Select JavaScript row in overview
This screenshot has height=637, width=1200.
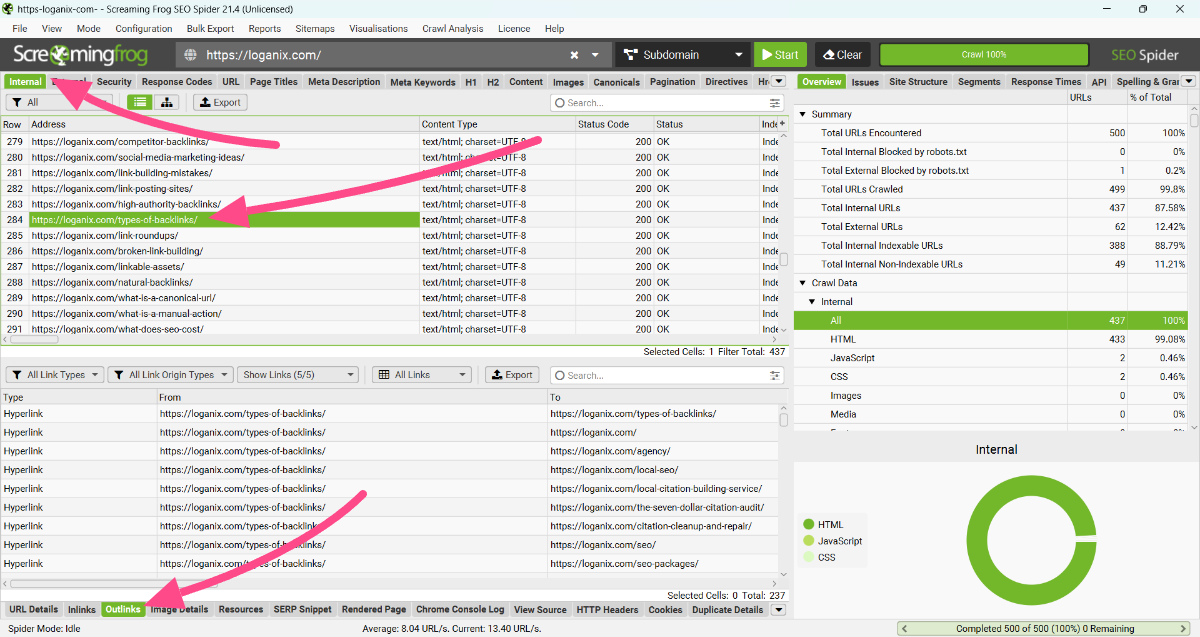pyautogui.click(x=990, y=358)
